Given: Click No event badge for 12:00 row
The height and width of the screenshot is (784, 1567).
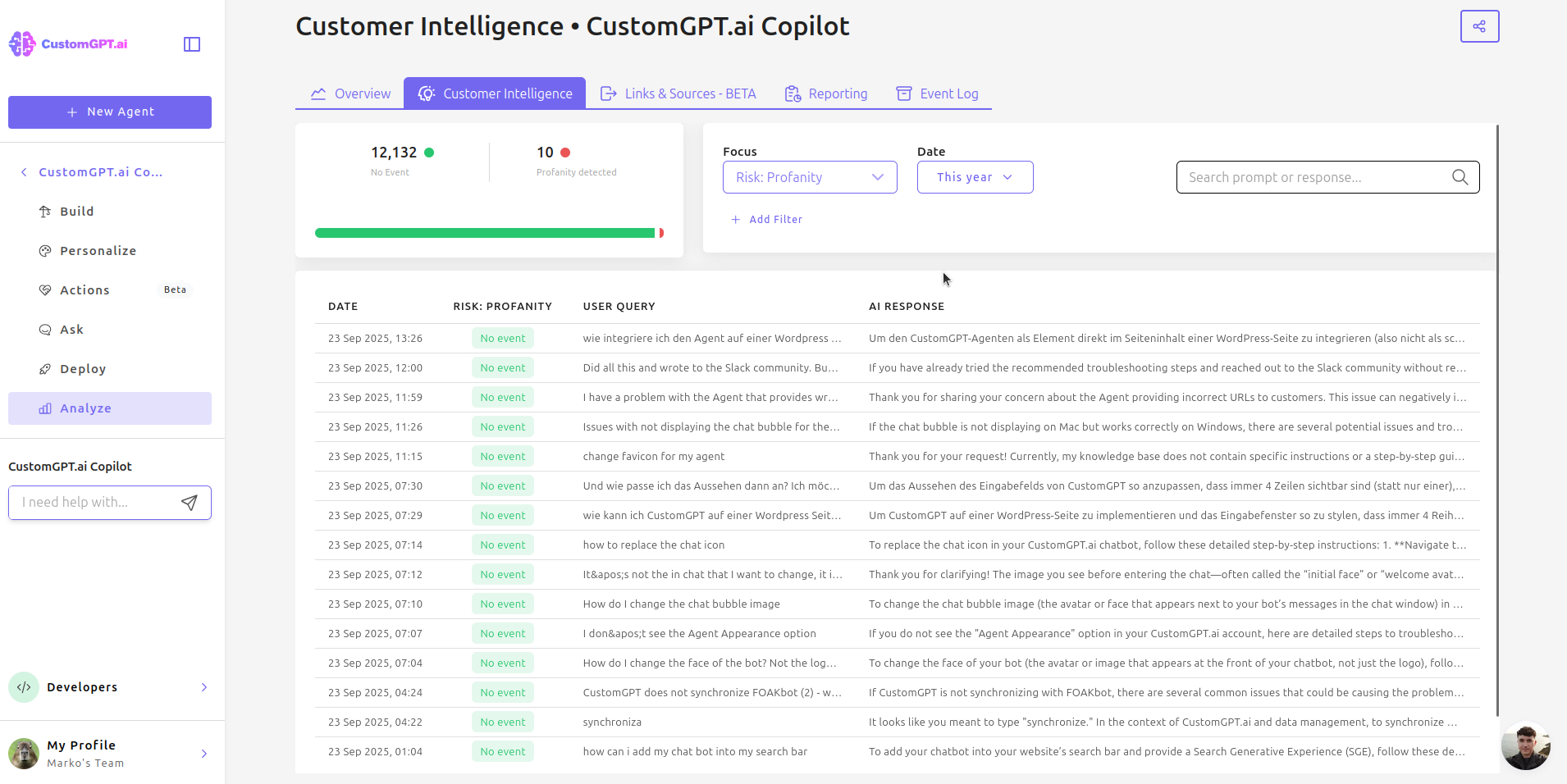Looking at the screenshot, I should pos(503,368).
